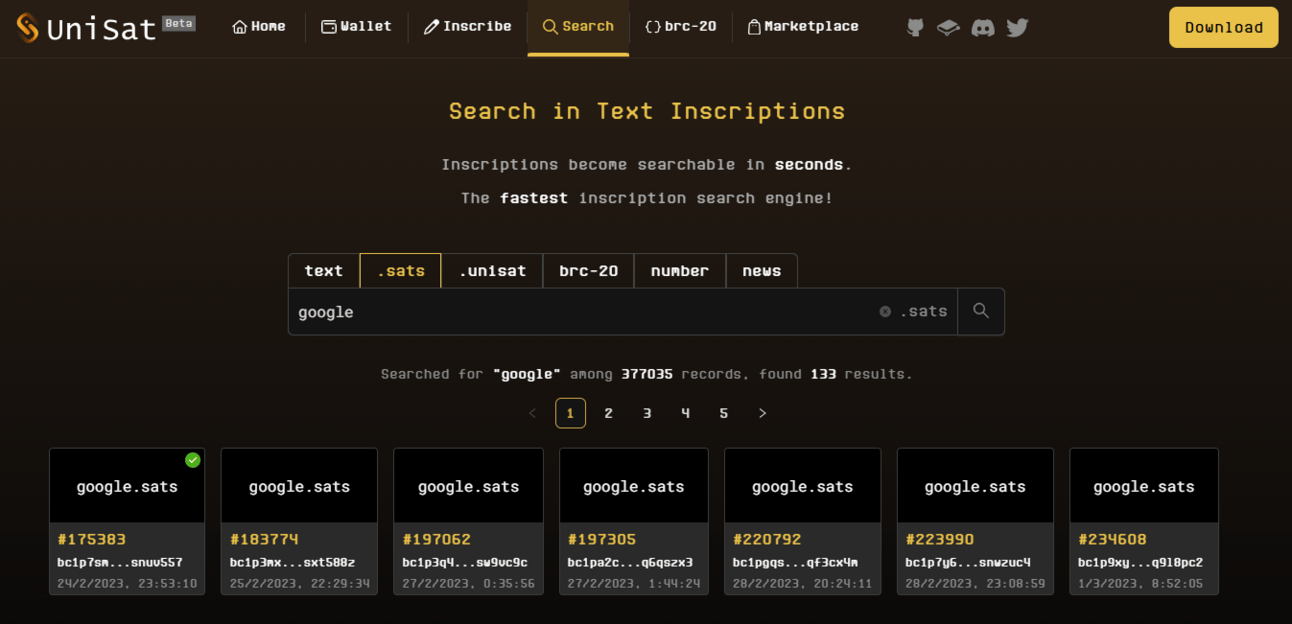Select the .unisat search tab
The image size is (1292, 624).
point(492,271)
